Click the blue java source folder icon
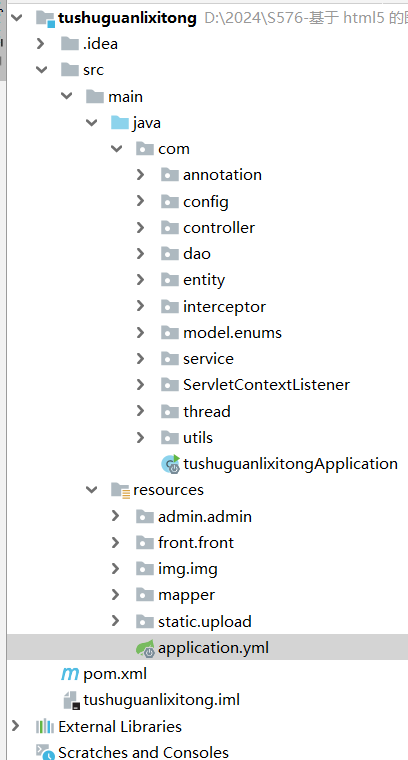 point(120,123)
